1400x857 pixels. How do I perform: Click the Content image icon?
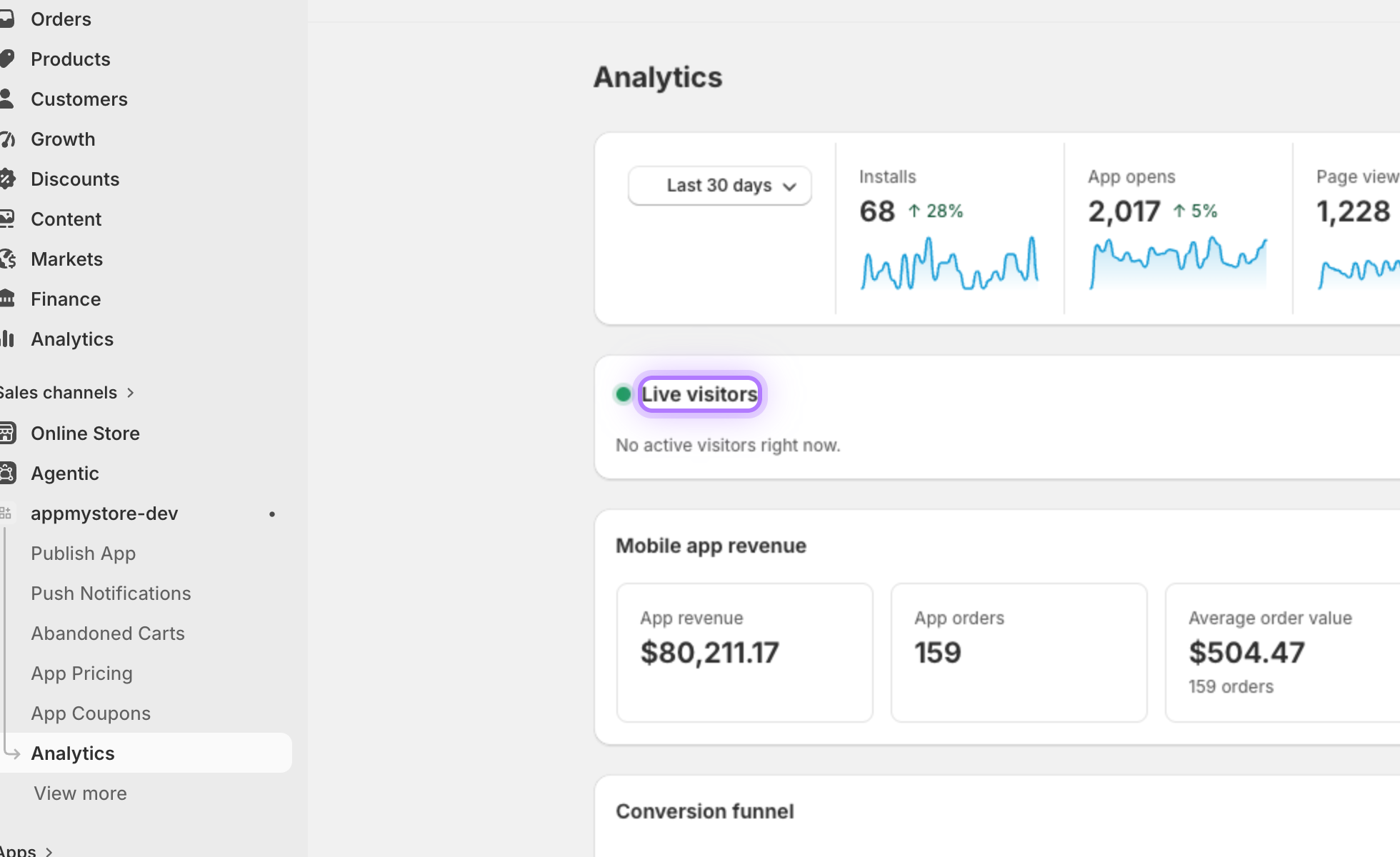[6, 219]
